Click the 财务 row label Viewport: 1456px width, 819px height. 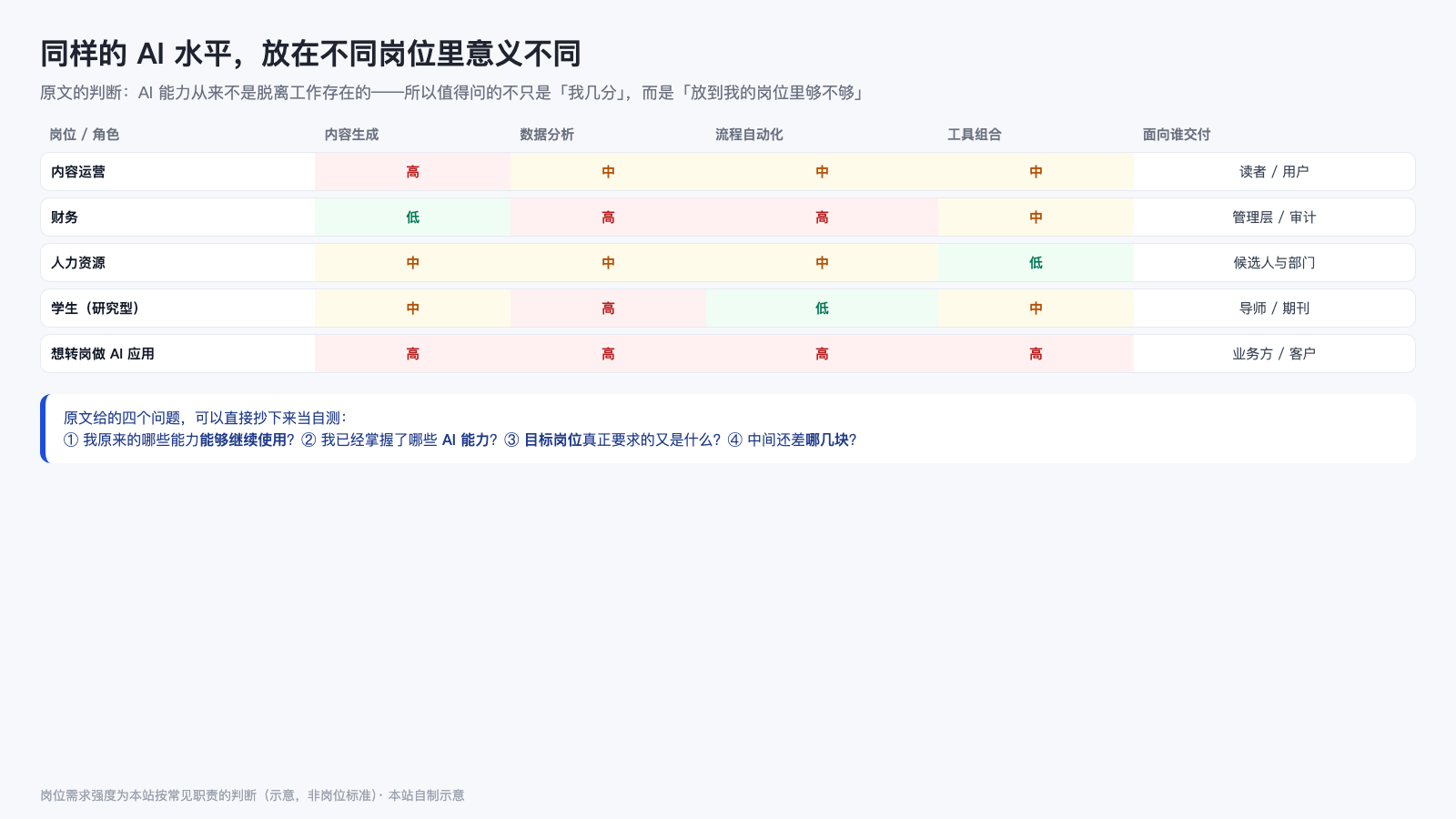tap(65, 217)
